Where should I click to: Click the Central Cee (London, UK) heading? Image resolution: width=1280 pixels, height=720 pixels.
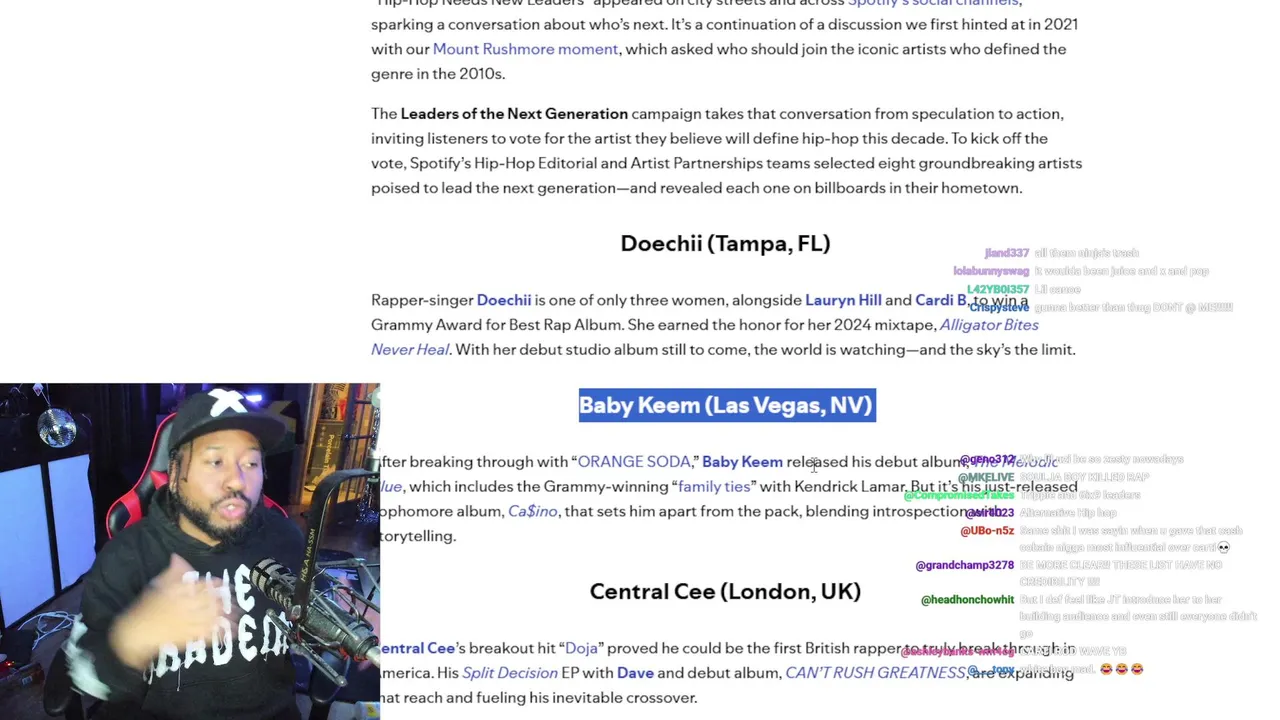[725, 591]
